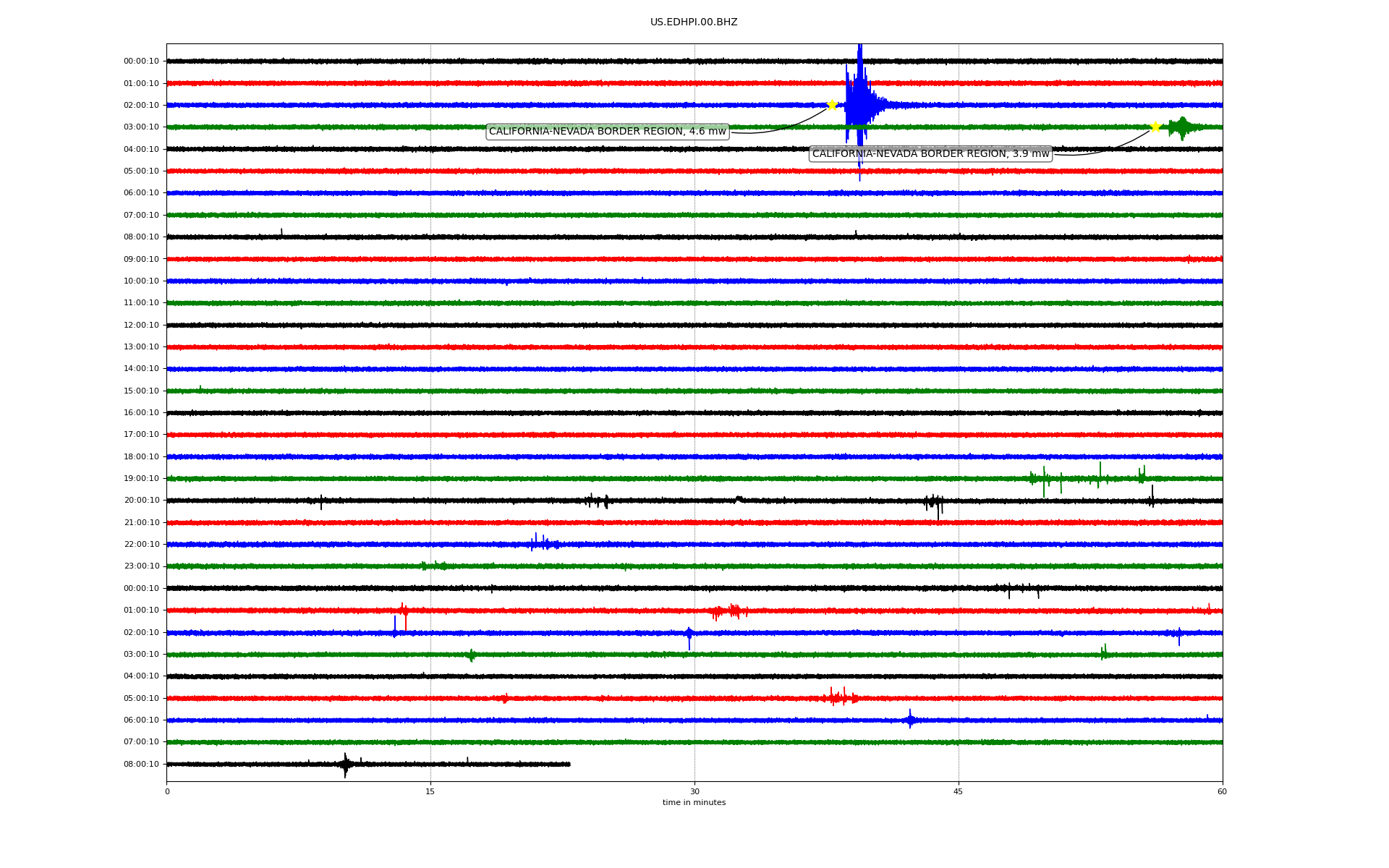Select the 14:00:10 trace time label
This screenshot has height=868, width=1389.
(x=141, y=369)
